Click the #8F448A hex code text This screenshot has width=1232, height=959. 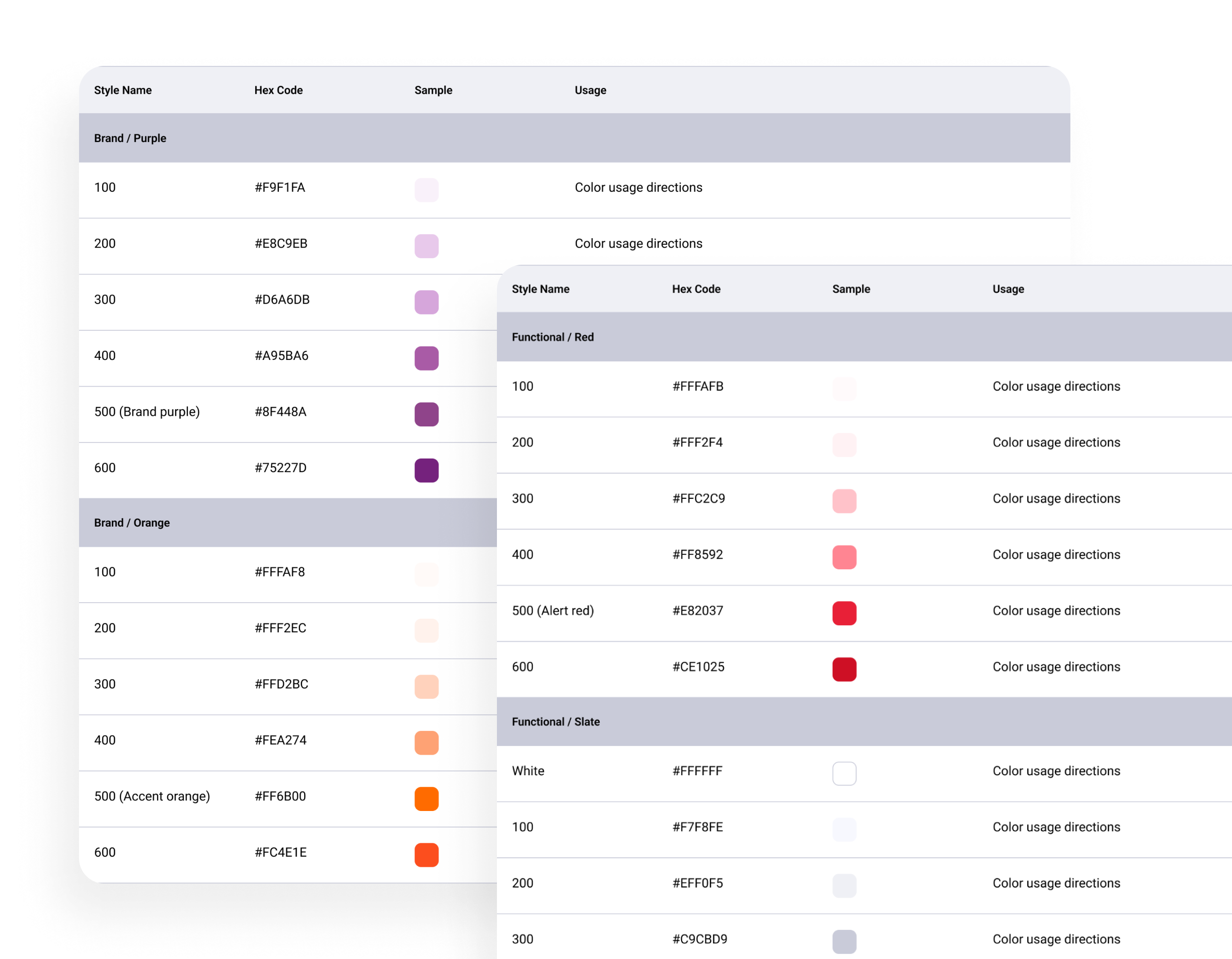[280, 412]
